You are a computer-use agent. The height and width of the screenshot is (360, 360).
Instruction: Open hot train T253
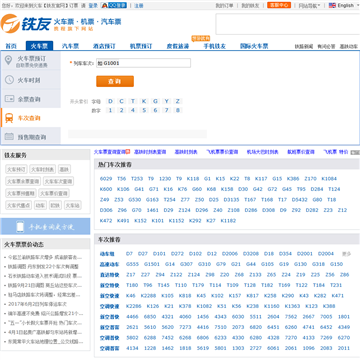(137, 179)
